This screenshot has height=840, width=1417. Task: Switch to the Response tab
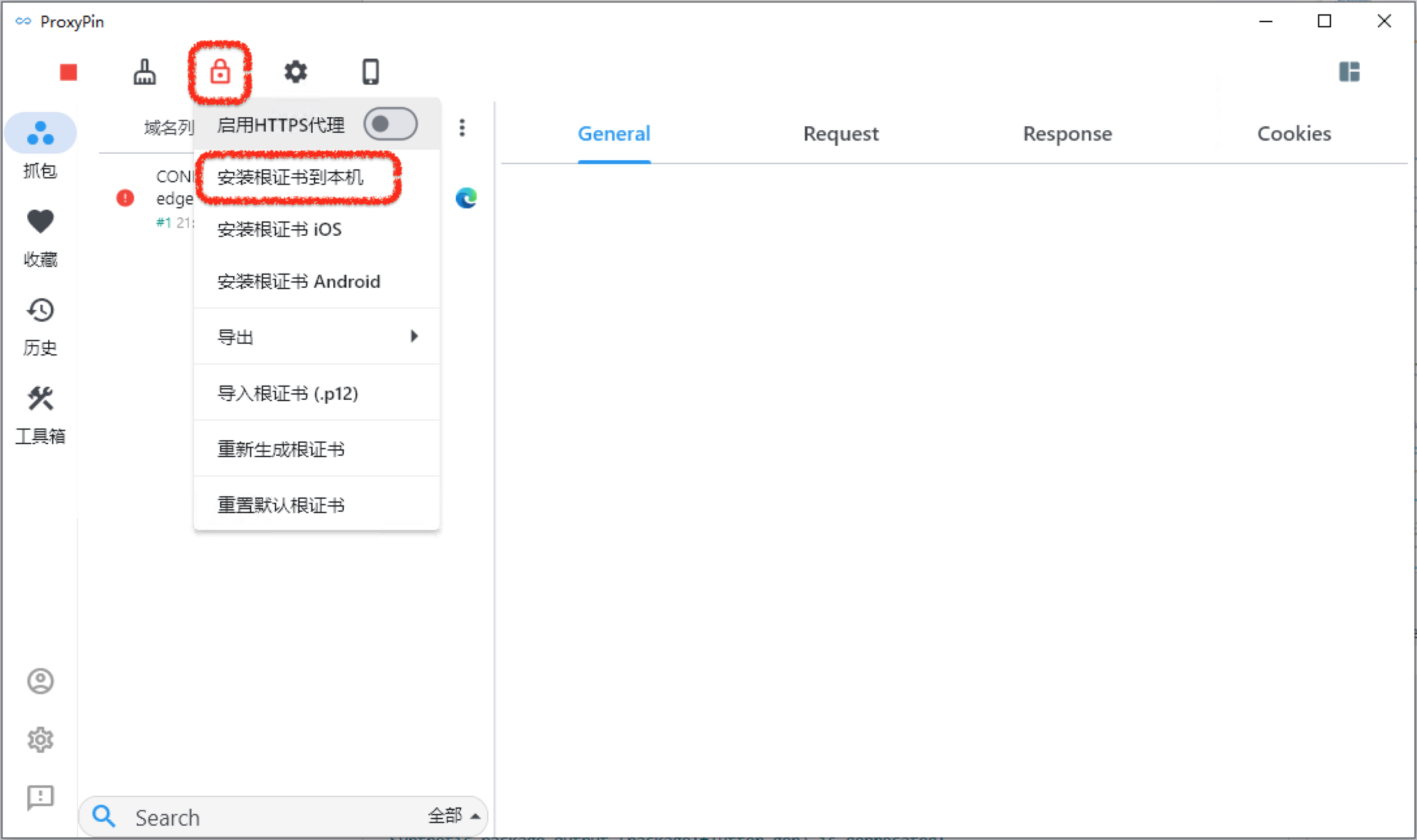(x=1067, y=133)
